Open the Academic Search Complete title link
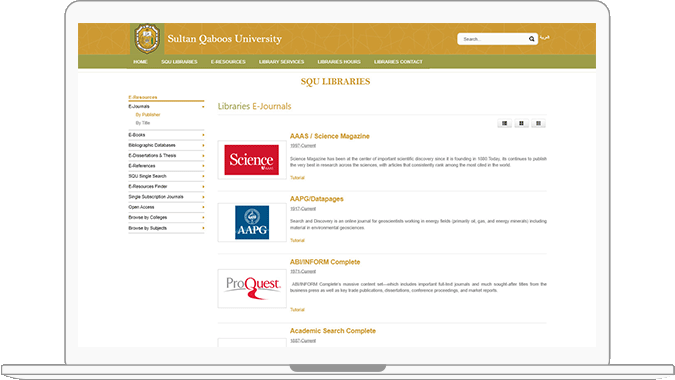675x380 pixels. tap(333, 331)
